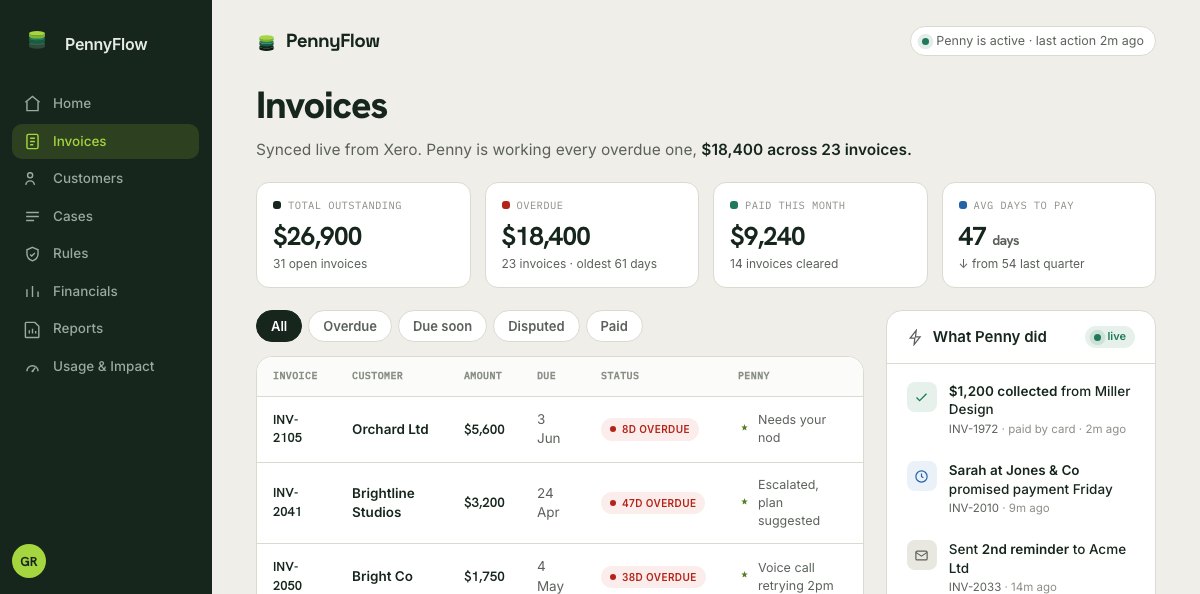Image resolution: width=1200 pixels, height=594 pixels.
Task: Open Rules in the sidebar
Action: 106,253
